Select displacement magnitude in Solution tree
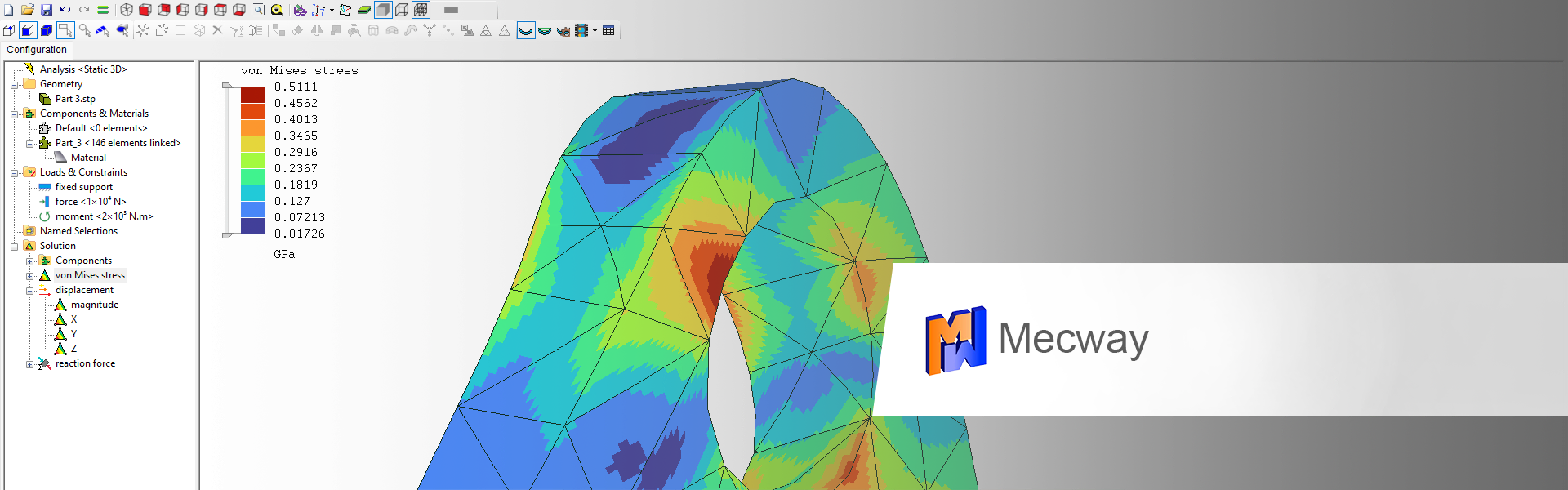The width and height of the screenshot is (1568, 490). 94,305
